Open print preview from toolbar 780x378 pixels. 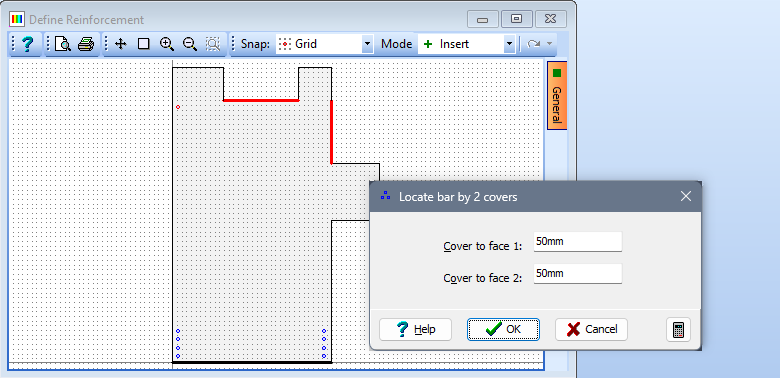pos(63,44)
